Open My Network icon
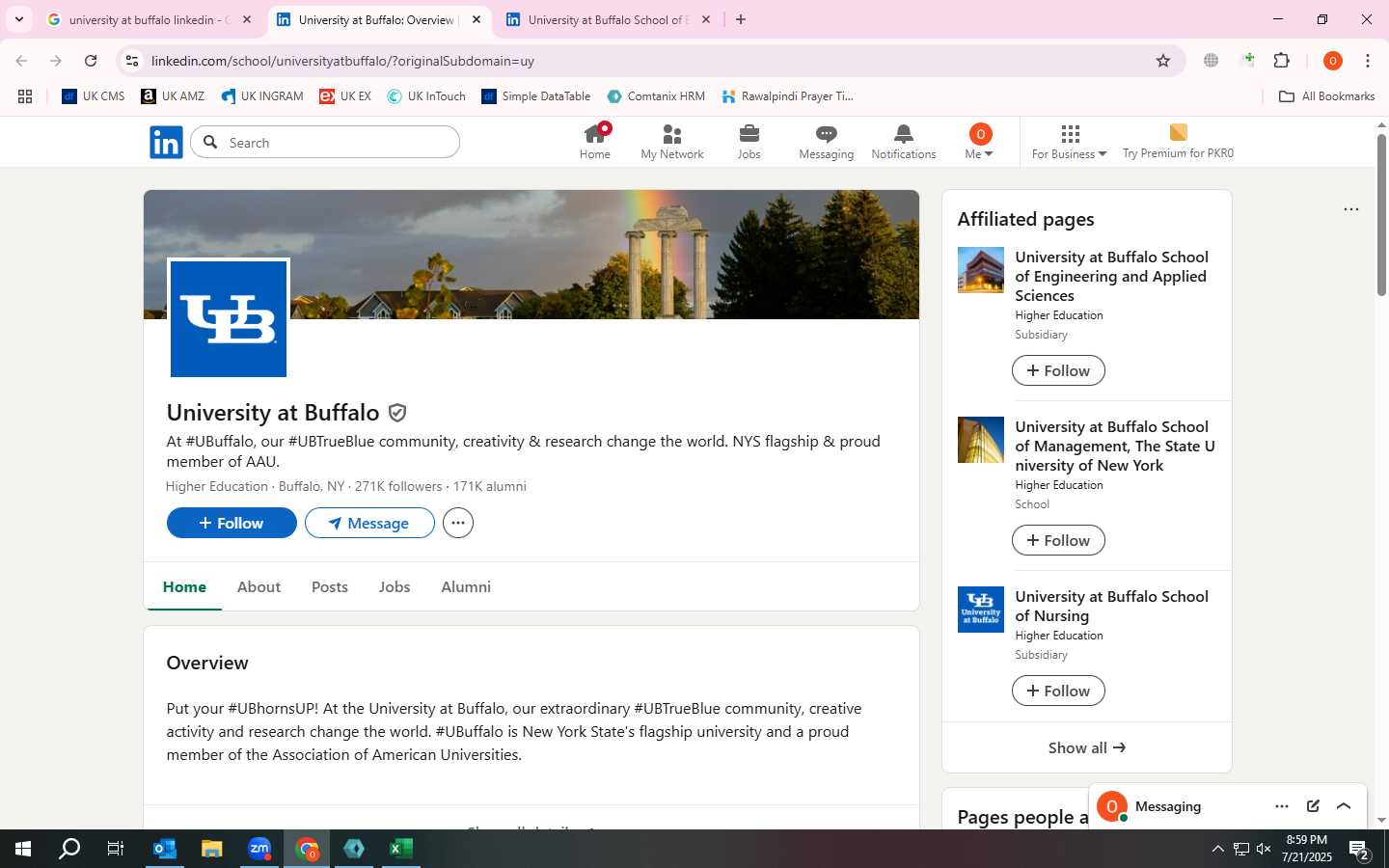Screen dimensions: 1389x868 [x=672, y=142]
